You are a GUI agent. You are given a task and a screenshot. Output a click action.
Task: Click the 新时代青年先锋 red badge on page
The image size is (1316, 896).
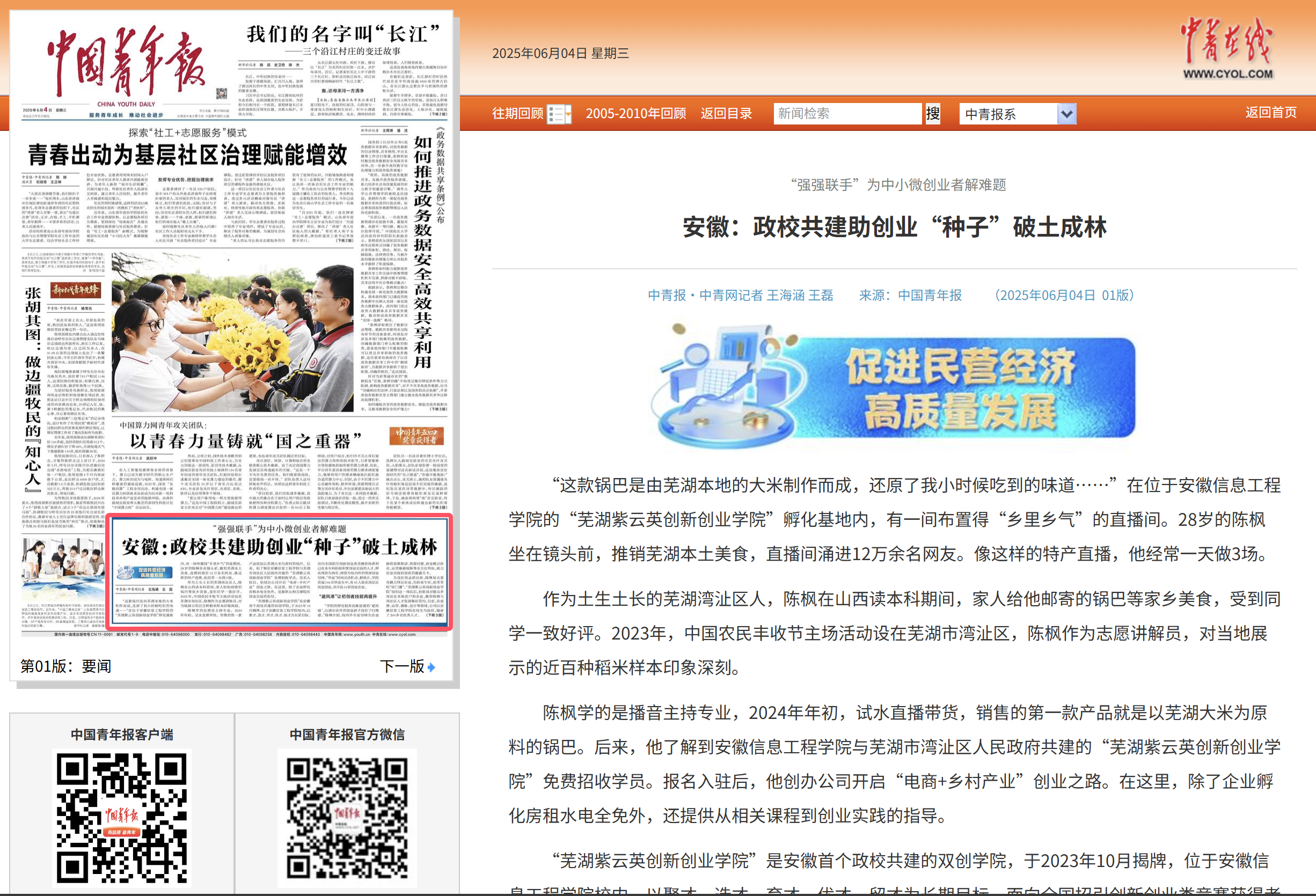pos(76,290)
